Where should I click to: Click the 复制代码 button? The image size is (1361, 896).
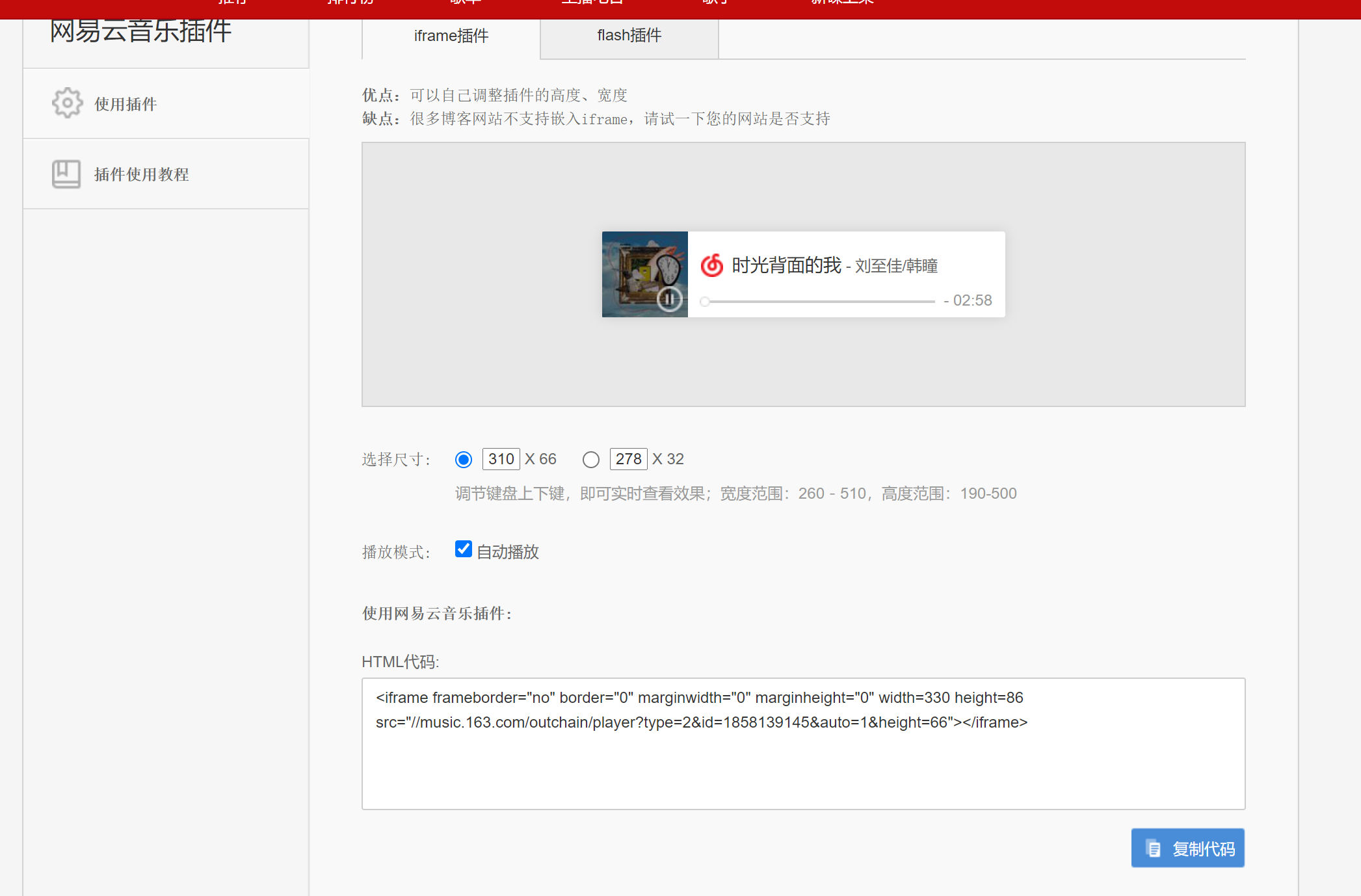(x=1188, y=848)
